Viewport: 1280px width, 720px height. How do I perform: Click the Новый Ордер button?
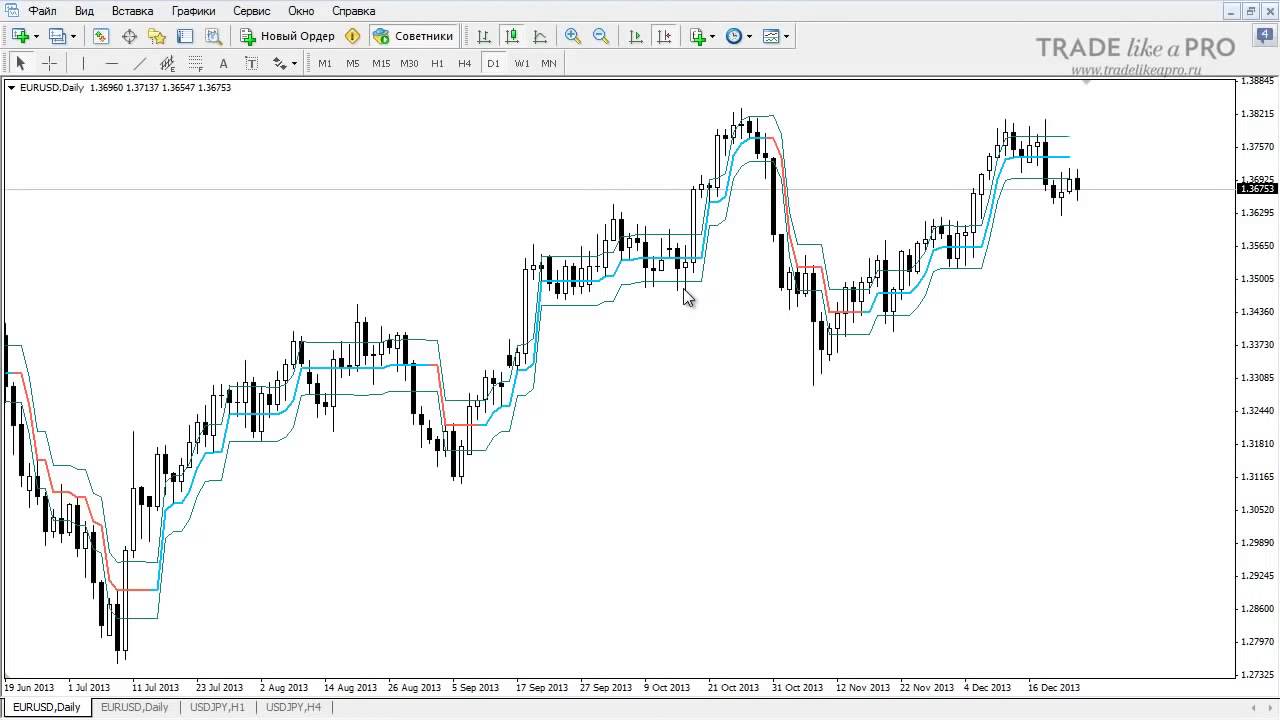(x=288, y=36)
